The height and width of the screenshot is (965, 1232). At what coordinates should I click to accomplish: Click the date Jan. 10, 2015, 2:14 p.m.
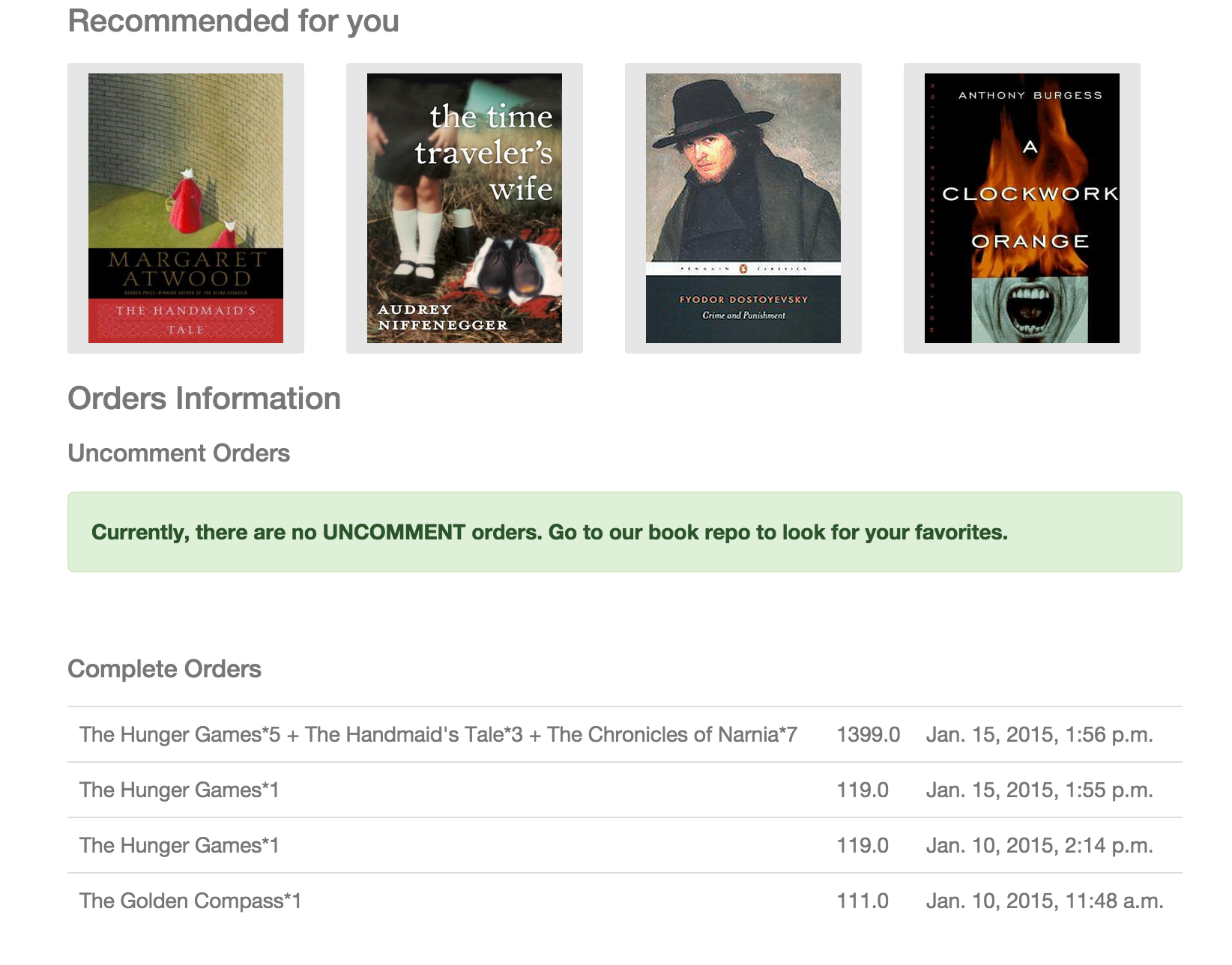click(1039, 845)
